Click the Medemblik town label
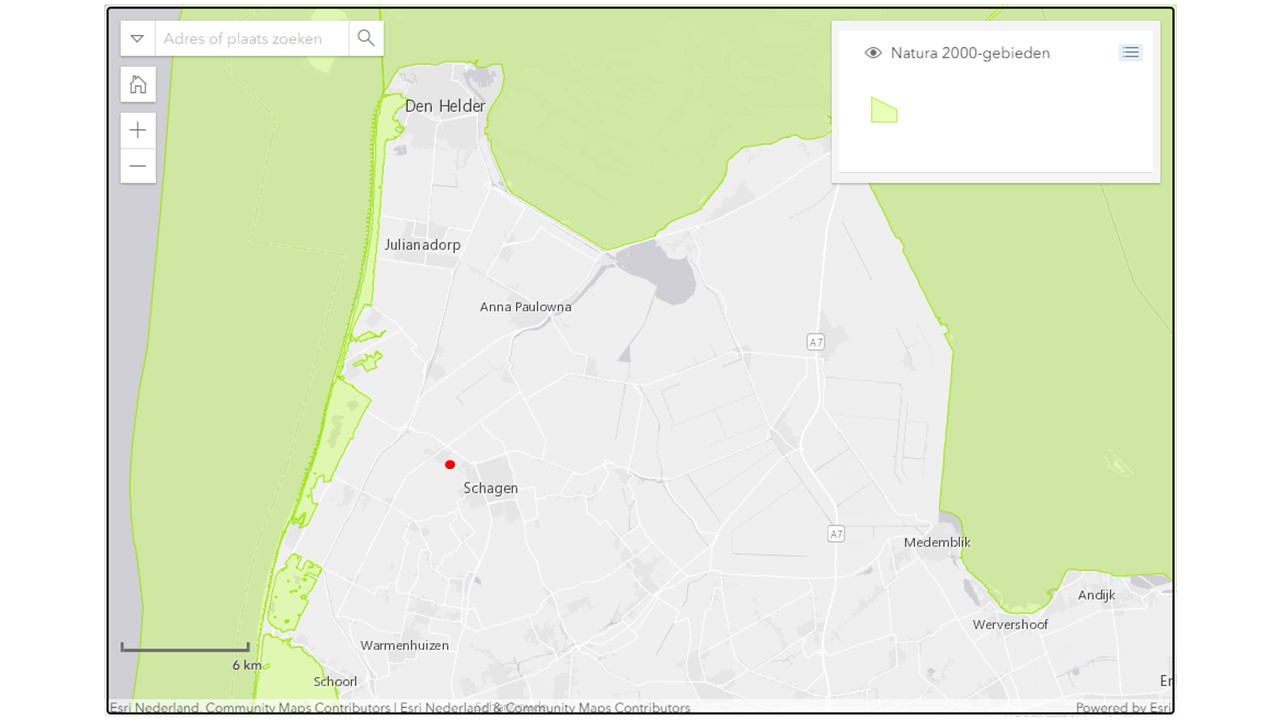 (x=937, y=542)
